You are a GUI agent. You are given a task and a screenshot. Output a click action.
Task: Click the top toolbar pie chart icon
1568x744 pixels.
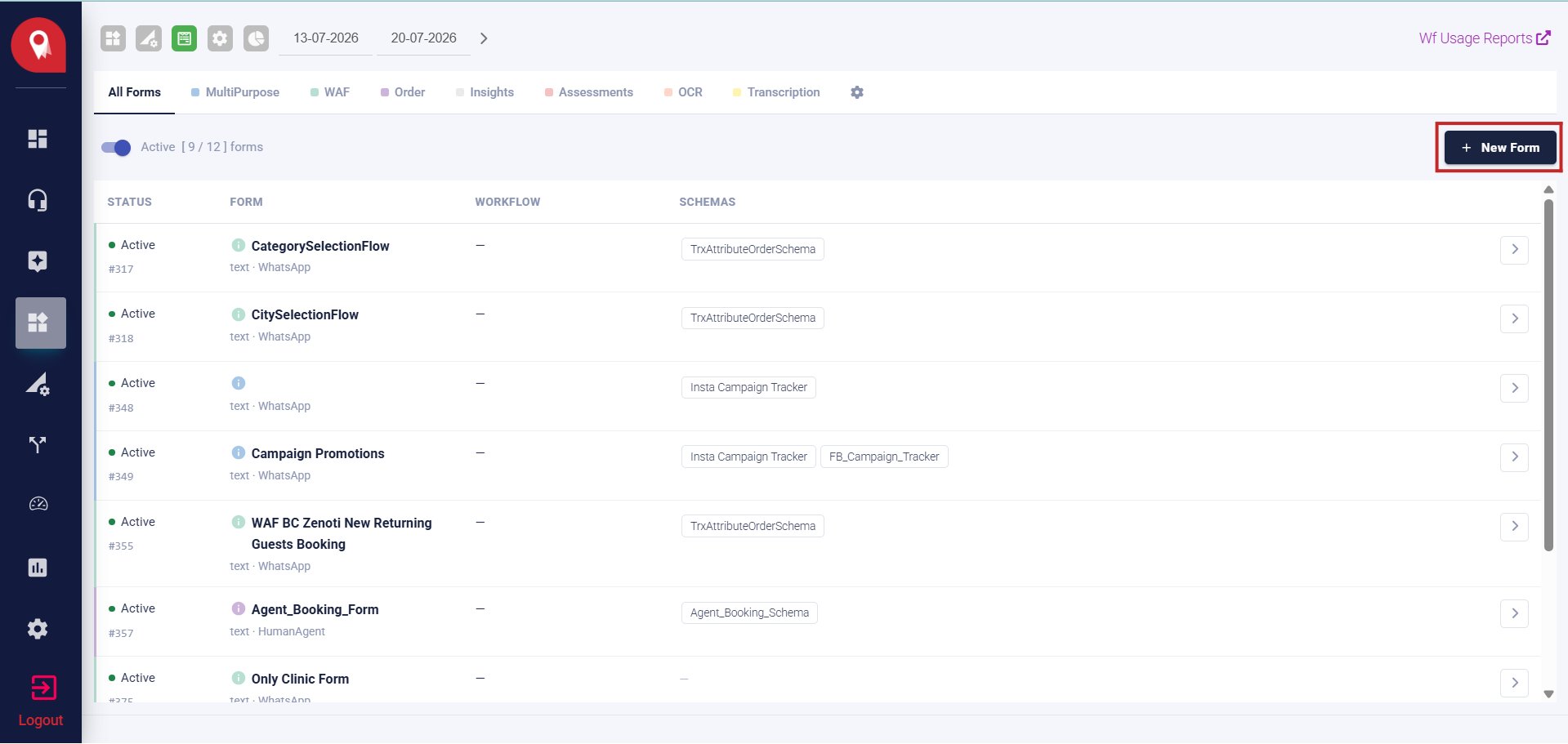(x=256, y=38)
